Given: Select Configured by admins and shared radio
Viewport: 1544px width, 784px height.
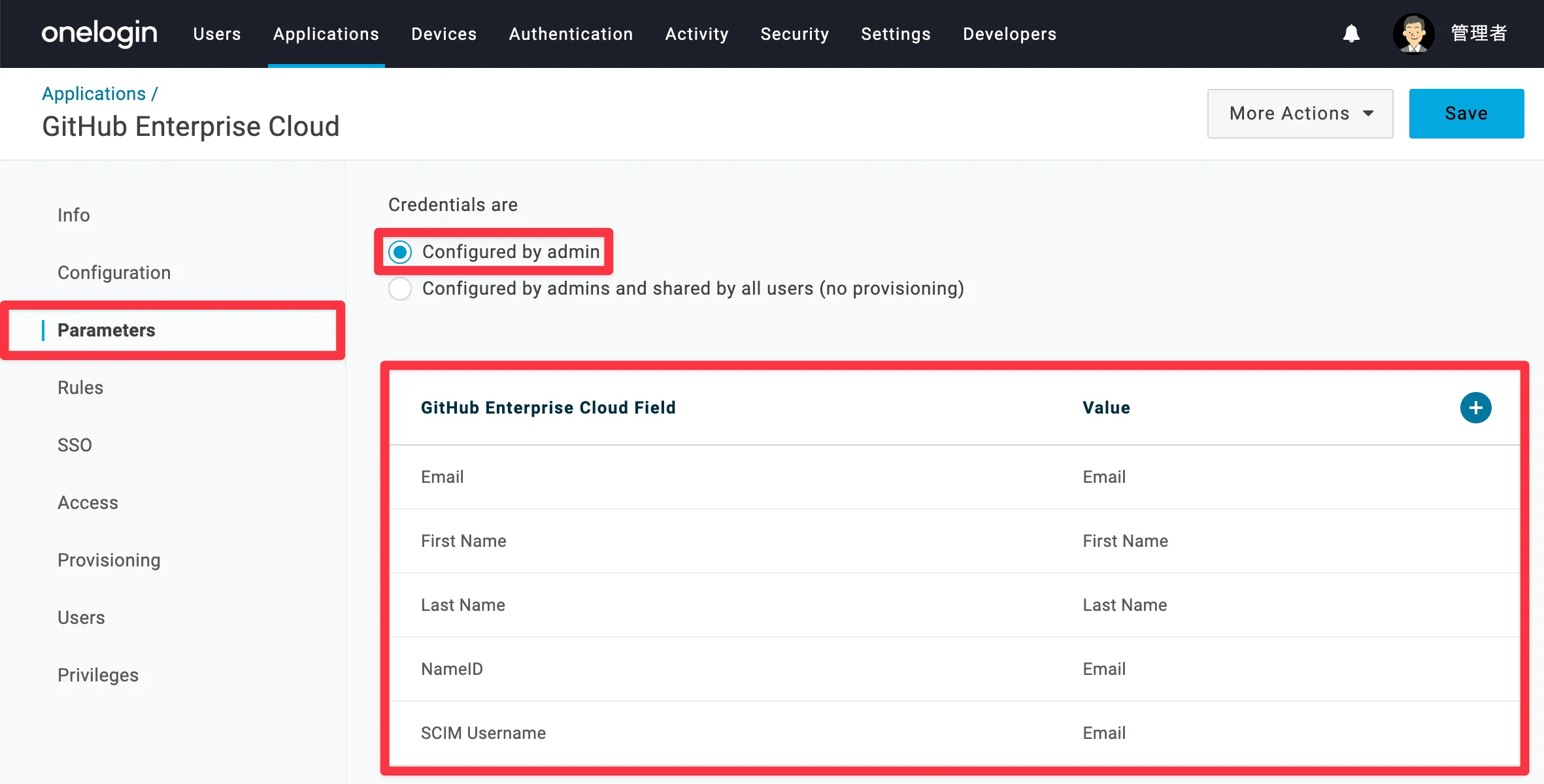Looking at the screenshot, I should (x=400, y=289).
